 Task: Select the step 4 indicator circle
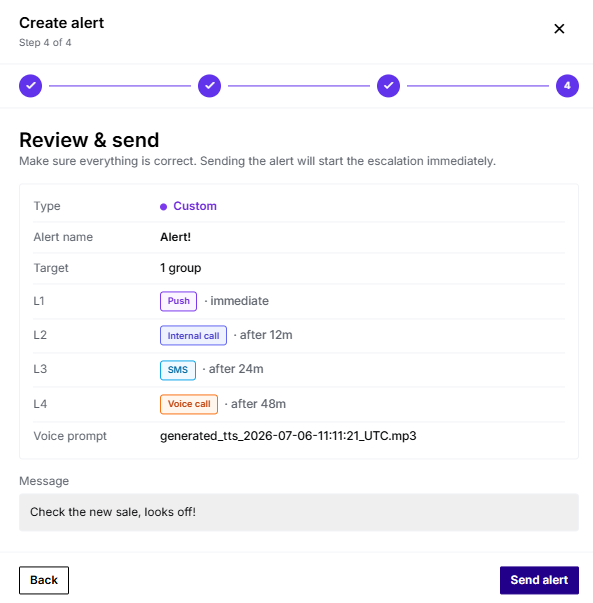[x=567, y=86]
